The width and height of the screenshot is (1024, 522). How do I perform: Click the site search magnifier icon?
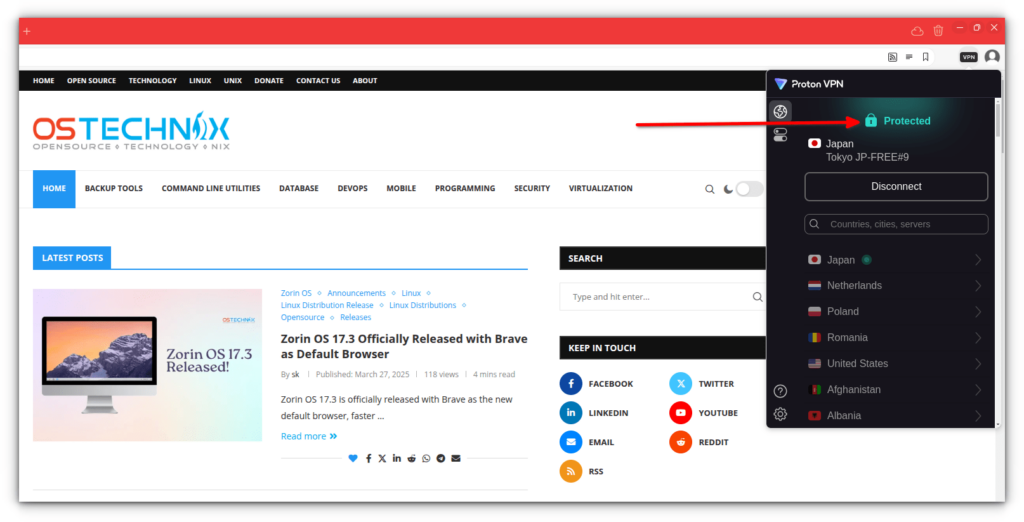coord(709,189)
